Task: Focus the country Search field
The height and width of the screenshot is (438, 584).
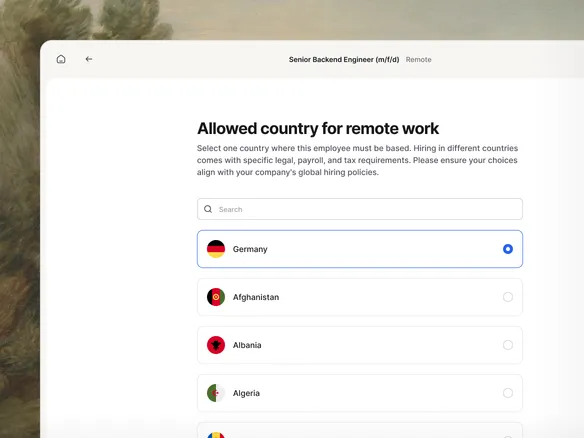Action: [x=360, y=209]
